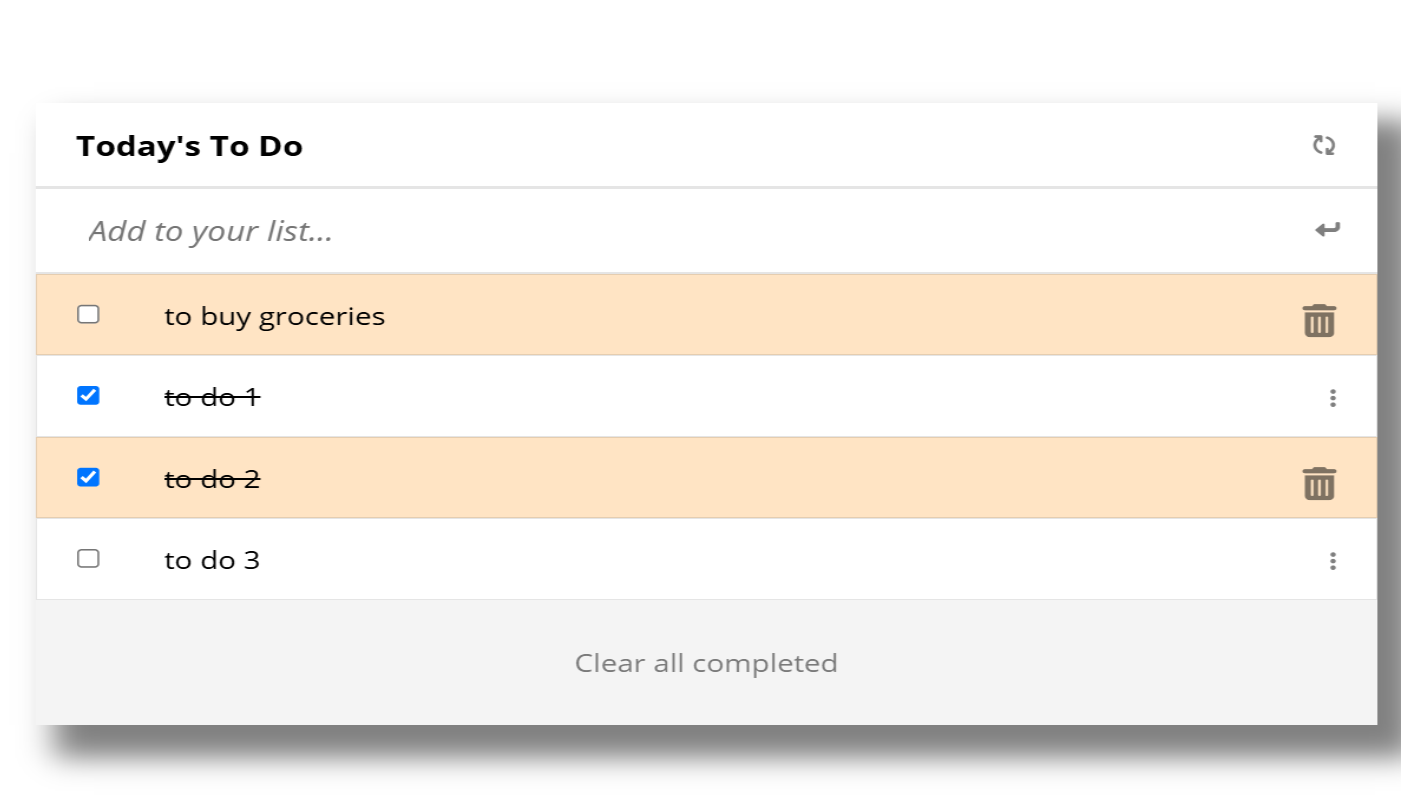
Task: Click the struck-through "to do 1" label
Action: pyautogui.click(x=212, y=398)
